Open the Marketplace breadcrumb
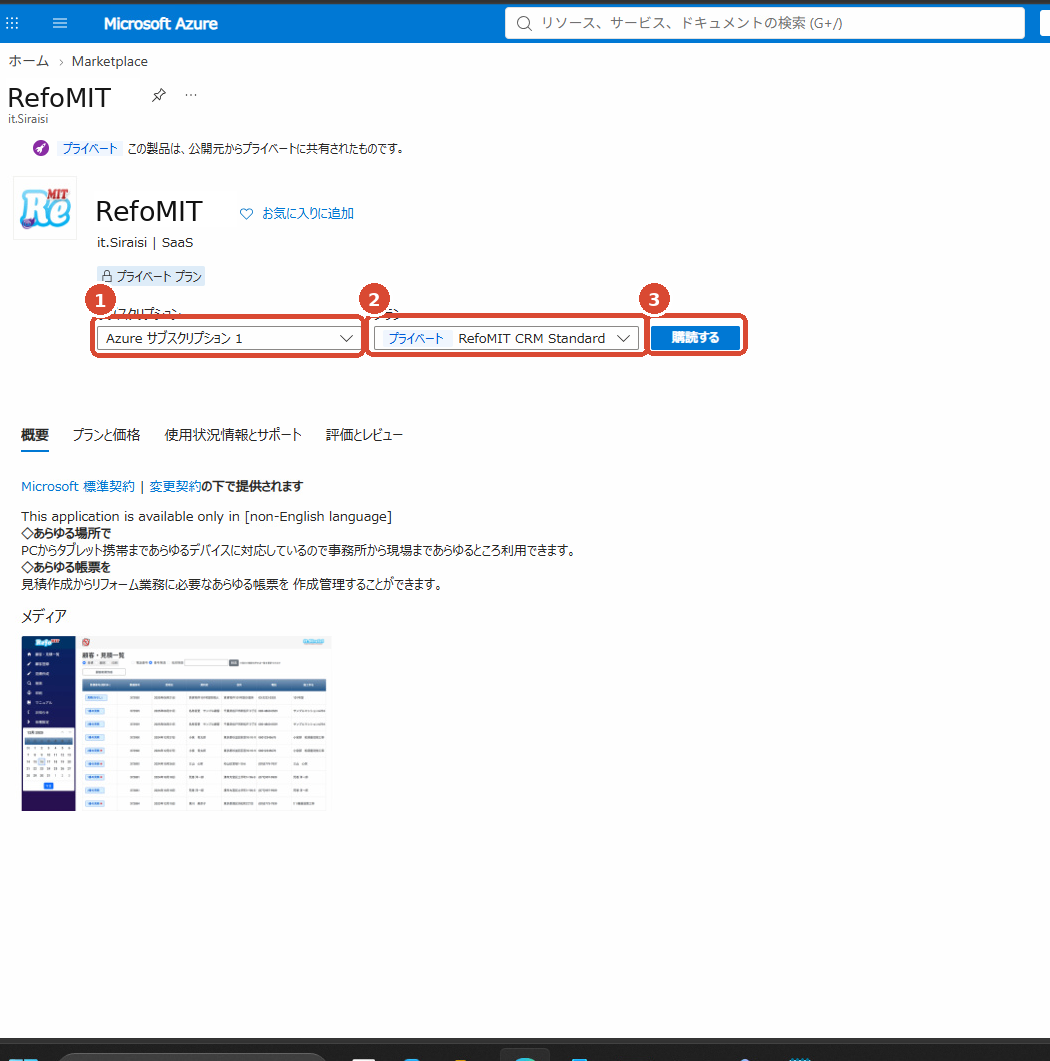The height and width of the screenshot is (1061, 1050). pyautogui.click(x=110, y=62)
